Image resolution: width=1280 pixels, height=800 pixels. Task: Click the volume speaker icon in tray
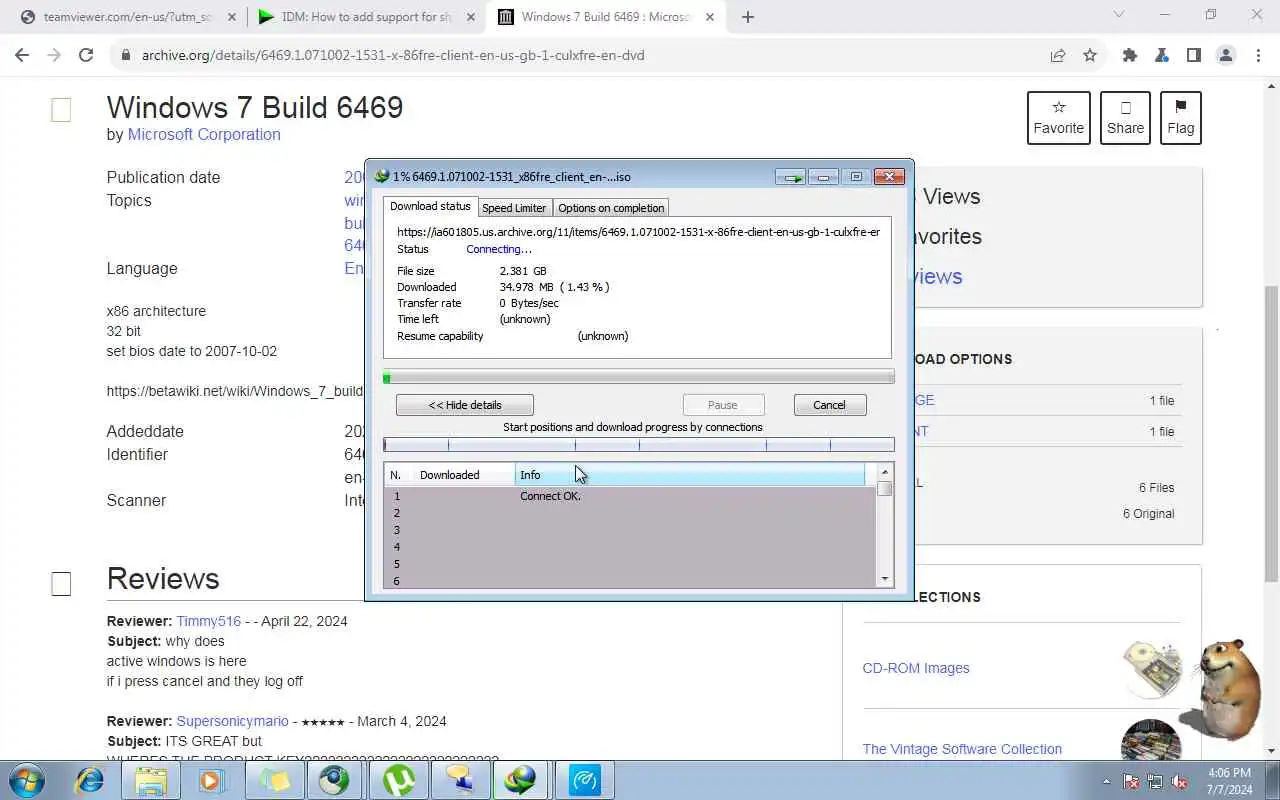(1179, 781)
